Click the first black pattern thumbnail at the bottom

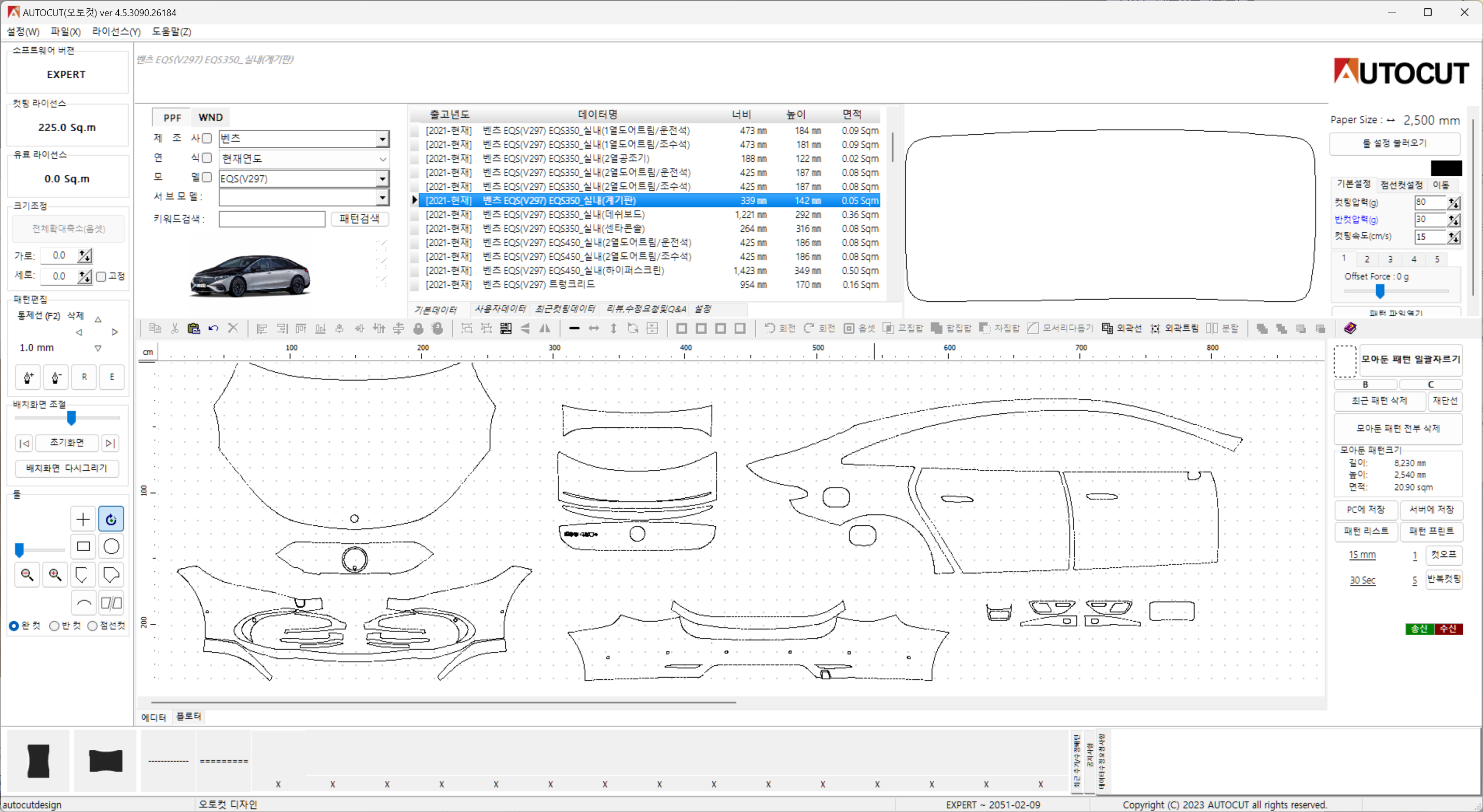coord(38,761)
